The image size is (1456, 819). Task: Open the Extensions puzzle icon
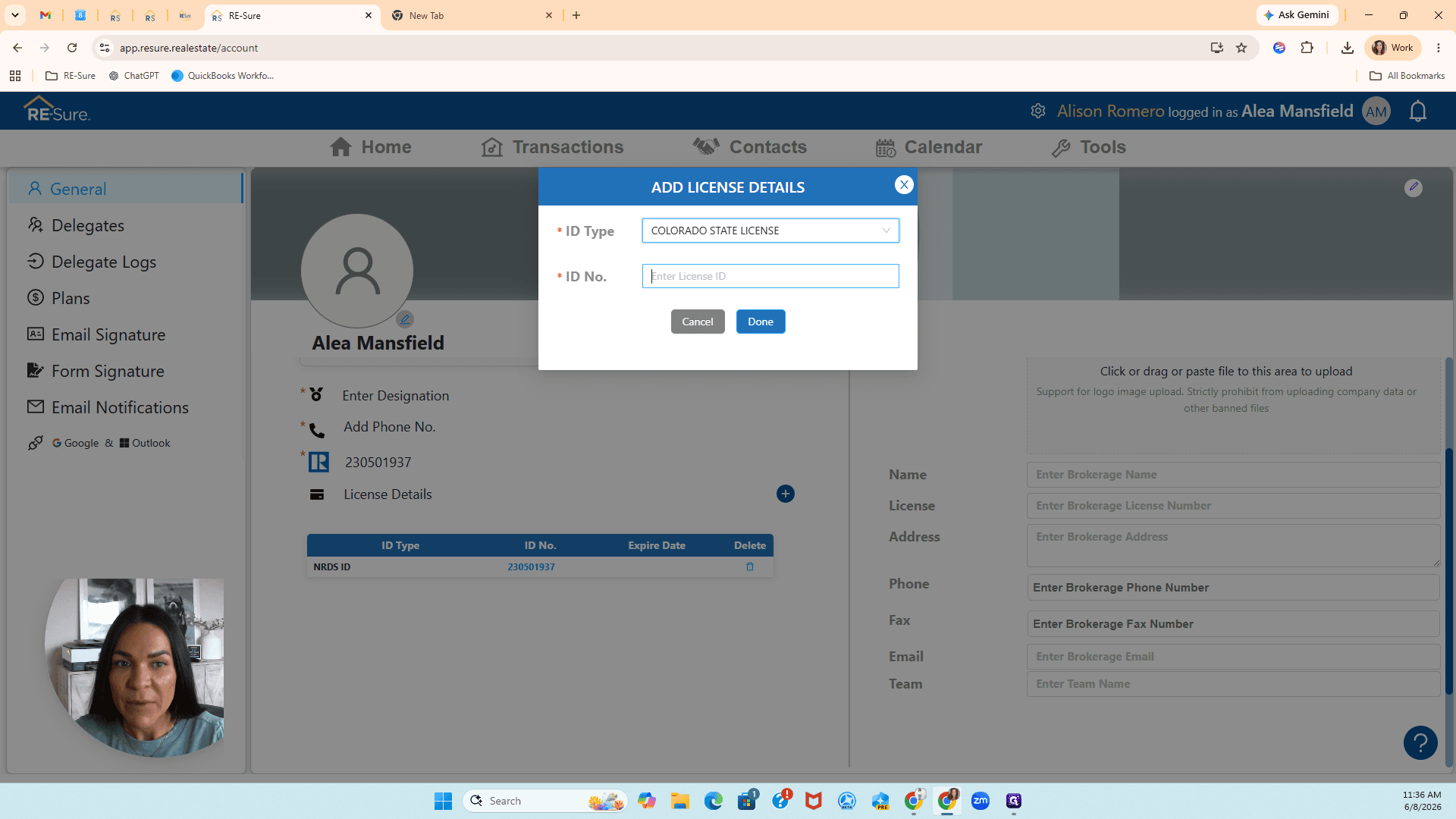click(x=1307, y=48)
